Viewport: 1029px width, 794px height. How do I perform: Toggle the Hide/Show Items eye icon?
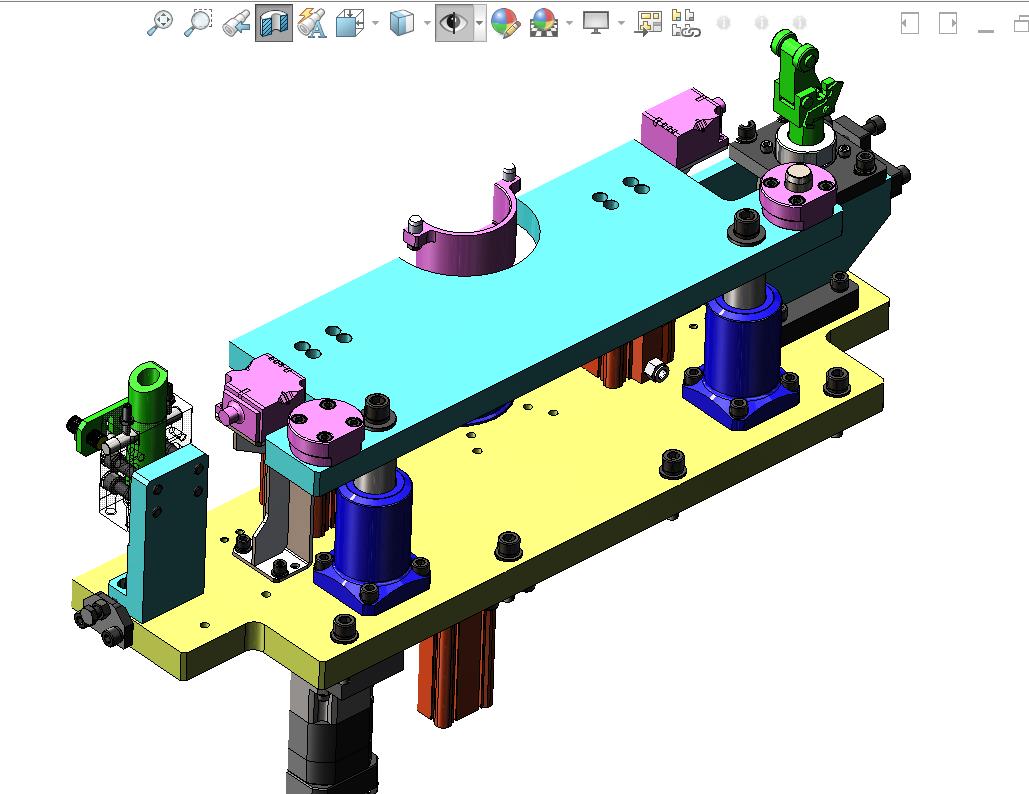click(x=453, y=24)
